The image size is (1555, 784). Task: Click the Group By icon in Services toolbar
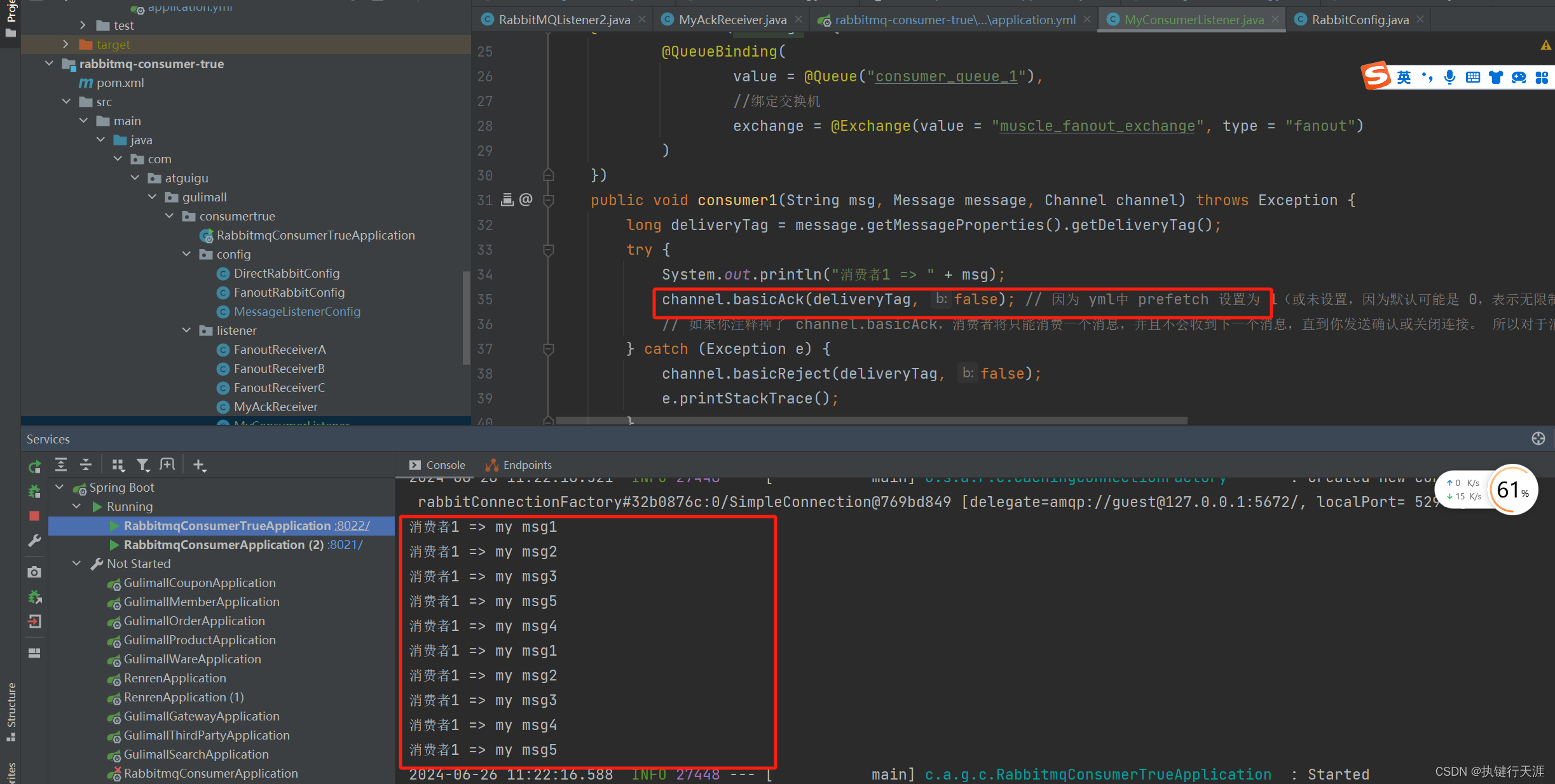point(118,465)
